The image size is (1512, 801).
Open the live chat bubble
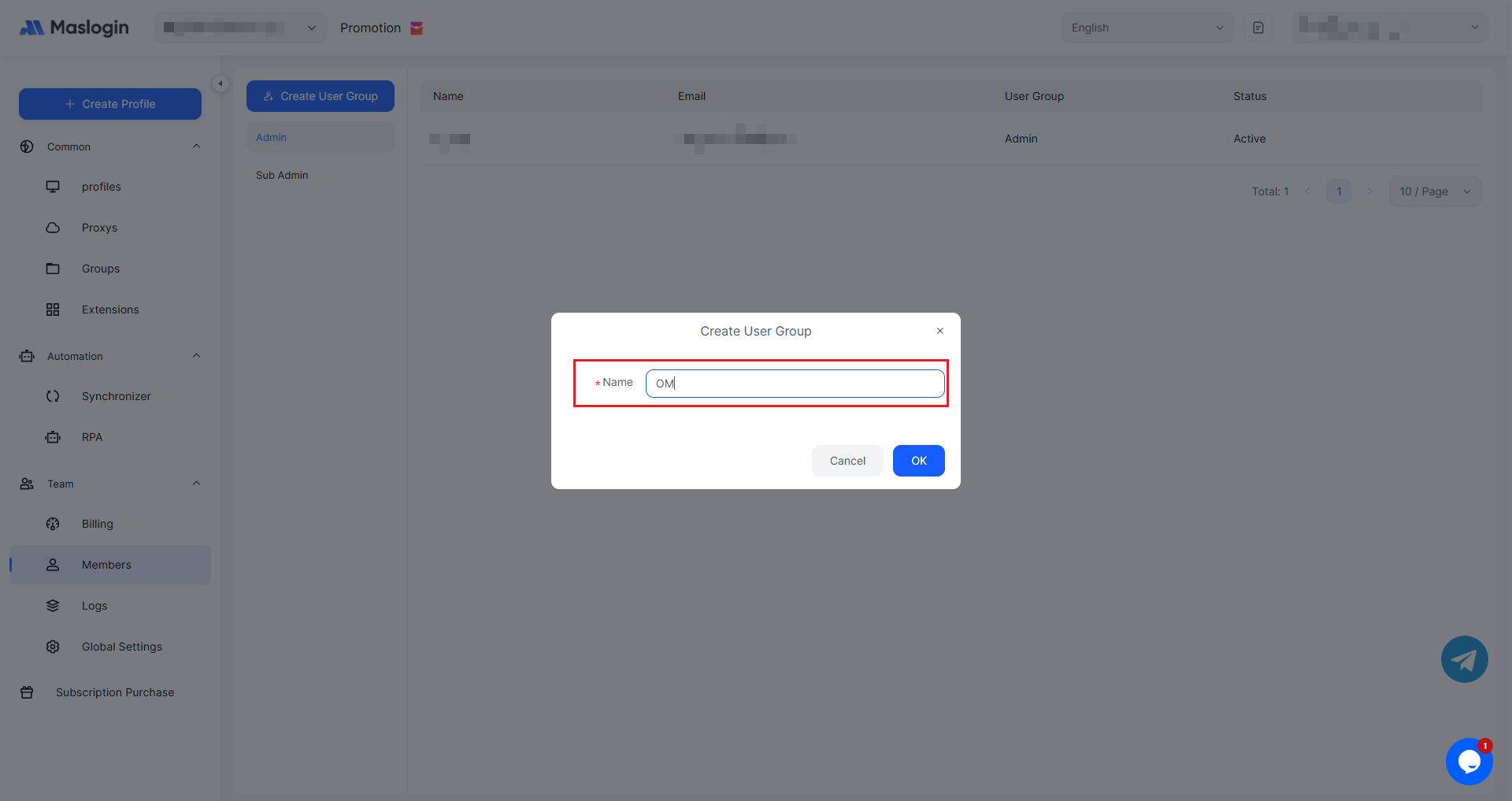pyautogui.click(x=1469, y=762)
